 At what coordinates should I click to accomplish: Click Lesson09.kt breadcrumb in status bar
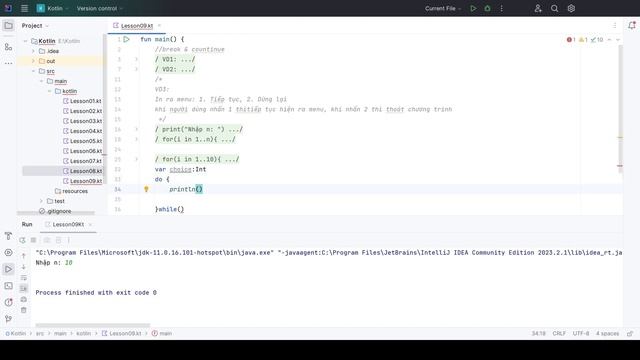click(x=121, y=333)
